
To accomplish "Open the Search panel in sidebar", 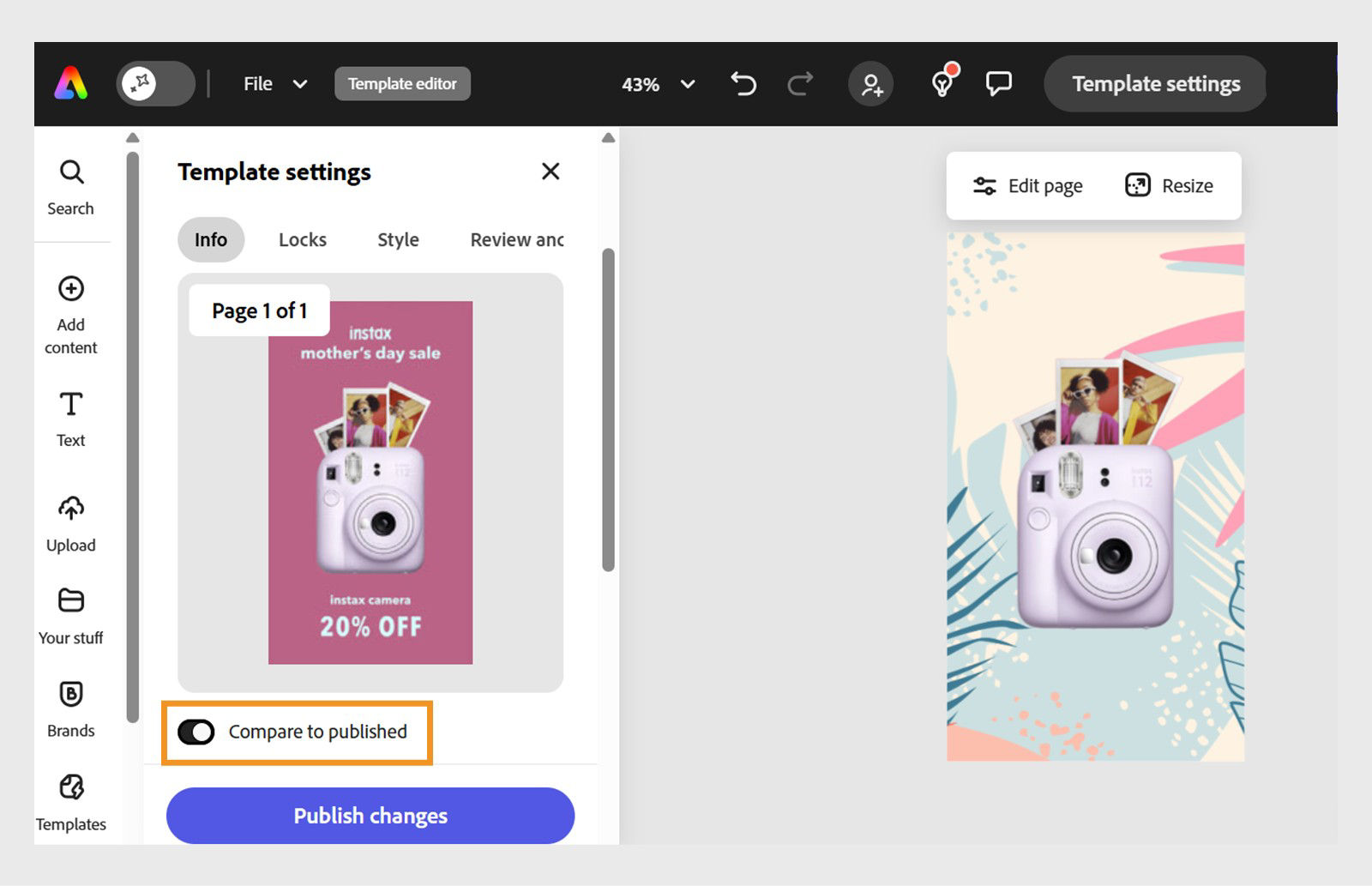I will pyautogui.click(x=71, y=186).
